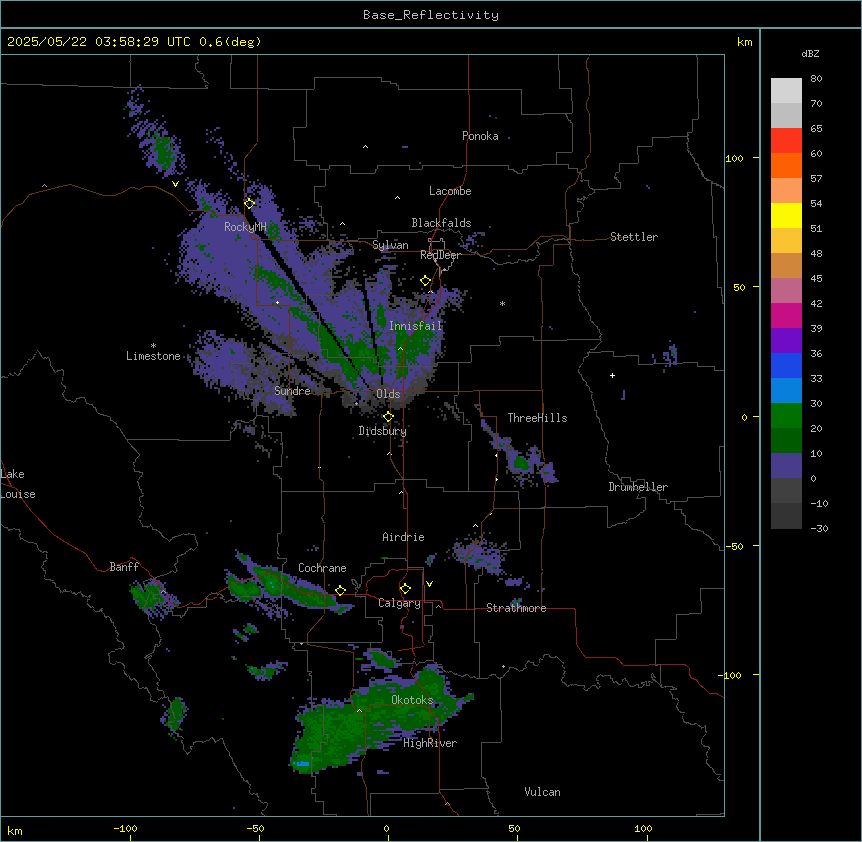Click the white plus marker north of Drumheller
This screenshot has width=862, height=842.
612,375
